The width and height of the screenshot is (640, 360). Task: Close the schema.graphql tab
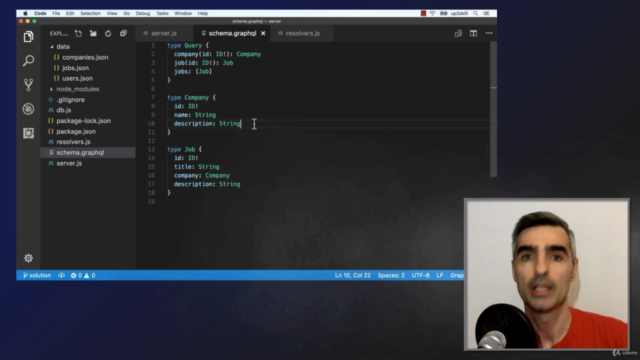[263, 33]
